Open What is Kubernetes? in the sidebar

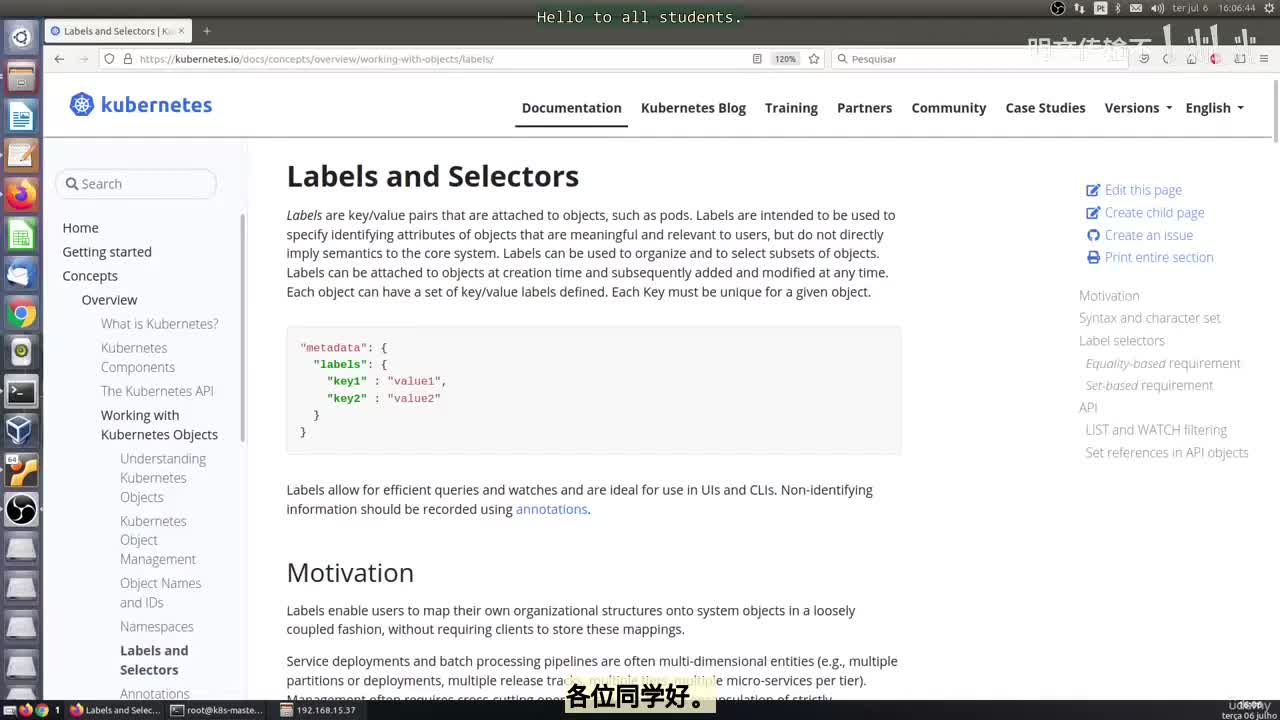[x=160, y=324]
